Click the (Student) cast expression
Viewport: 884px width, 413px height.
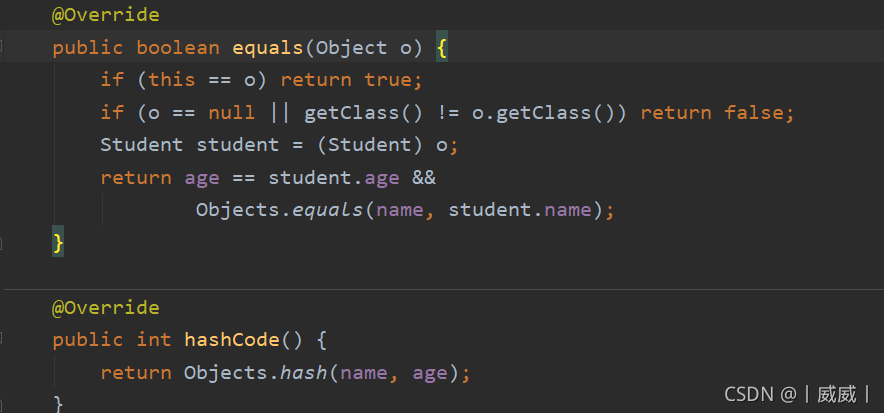coord(370,145)
